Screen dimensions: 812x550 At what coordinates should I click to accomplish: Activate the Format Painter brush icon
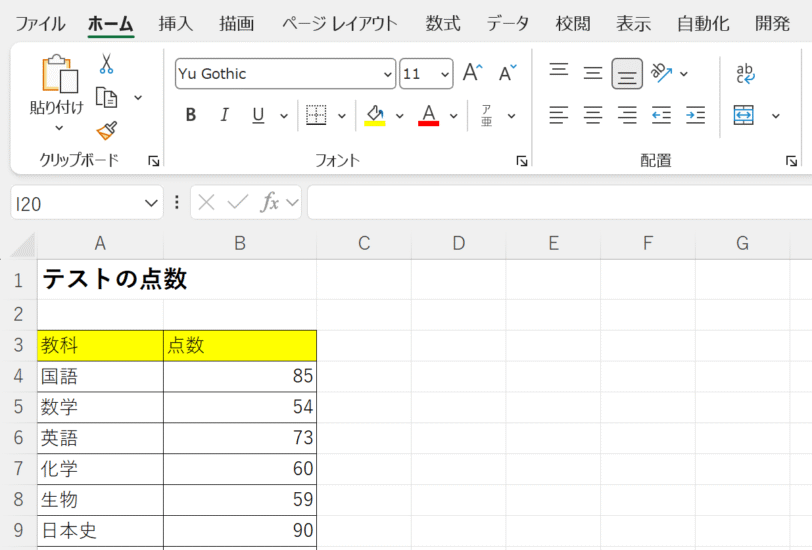pos(107,131)
